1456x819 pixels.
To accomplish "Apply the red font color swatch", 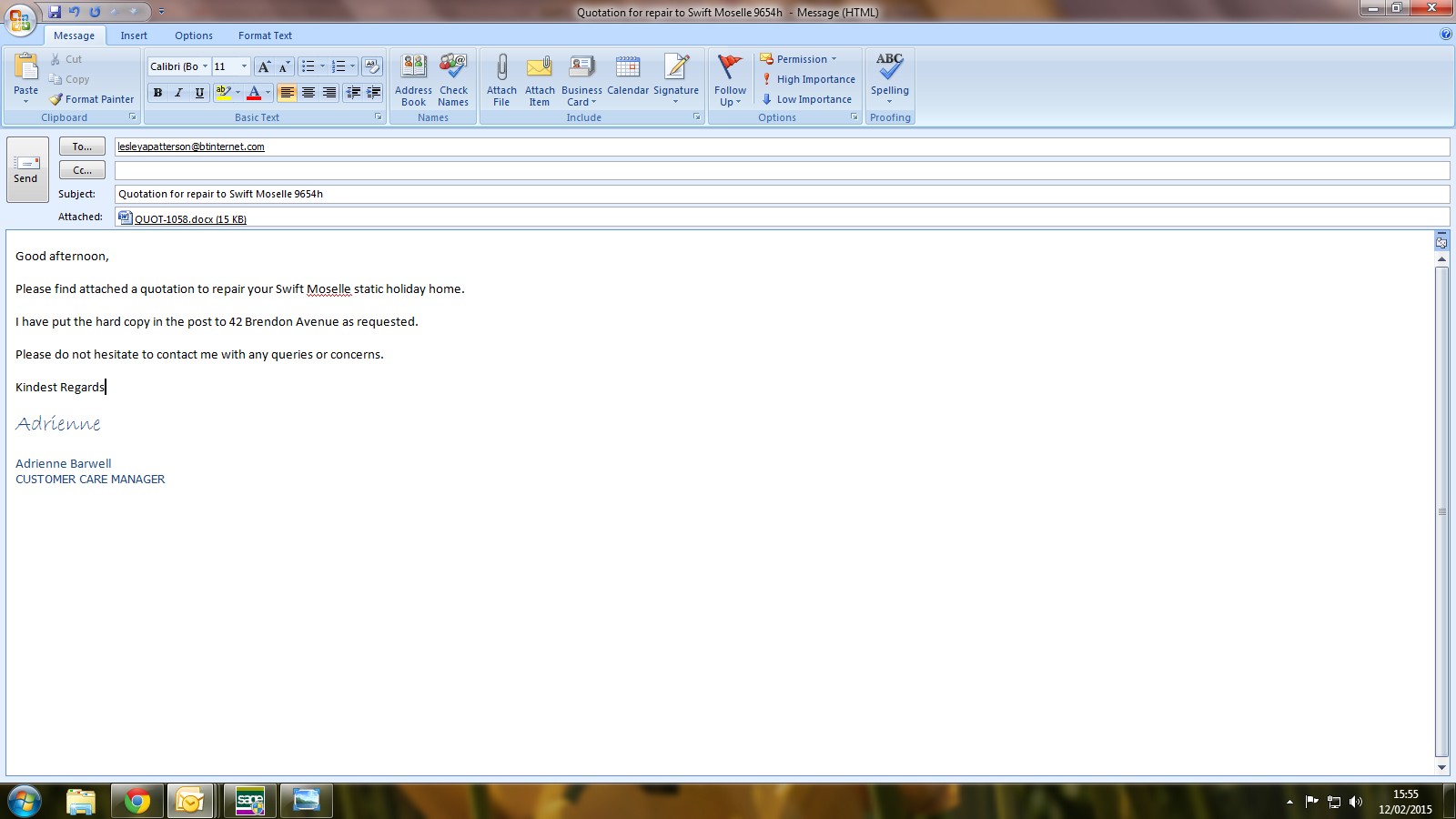I will [254, 93].
